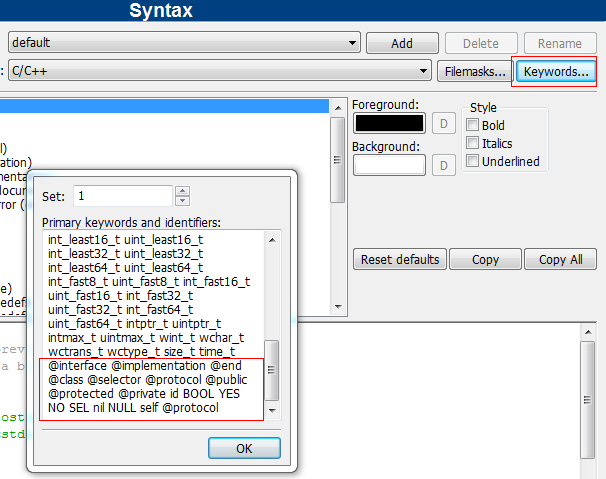Pick the black Foreground color swatch
This screenshot has height=479, width=606.
pos(389,123)
